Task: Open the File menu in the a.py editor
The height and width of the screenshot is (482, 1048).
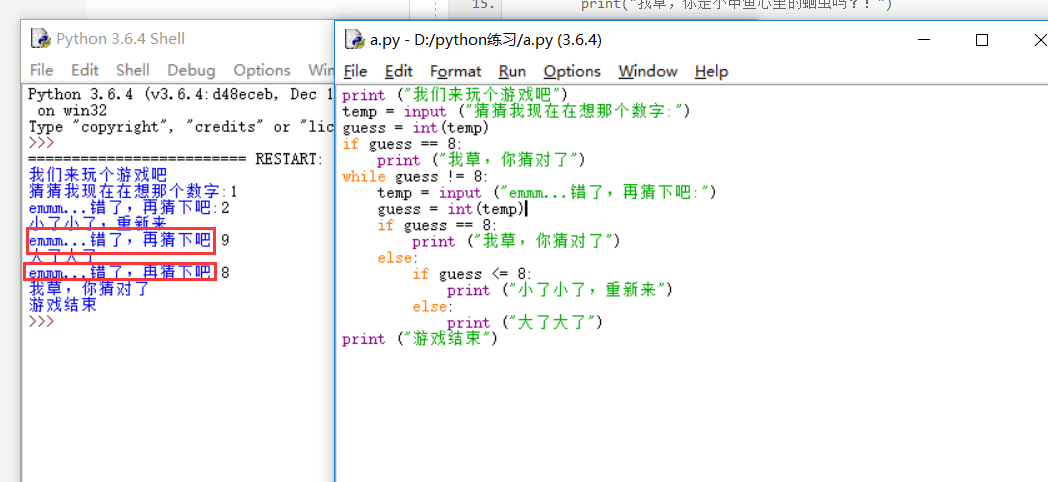Action: (x=355, y=72)
